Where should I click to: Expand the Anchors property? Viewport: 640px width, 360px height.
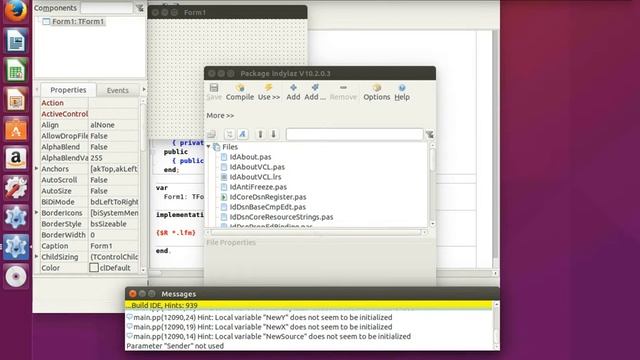(x=36, y=169)
